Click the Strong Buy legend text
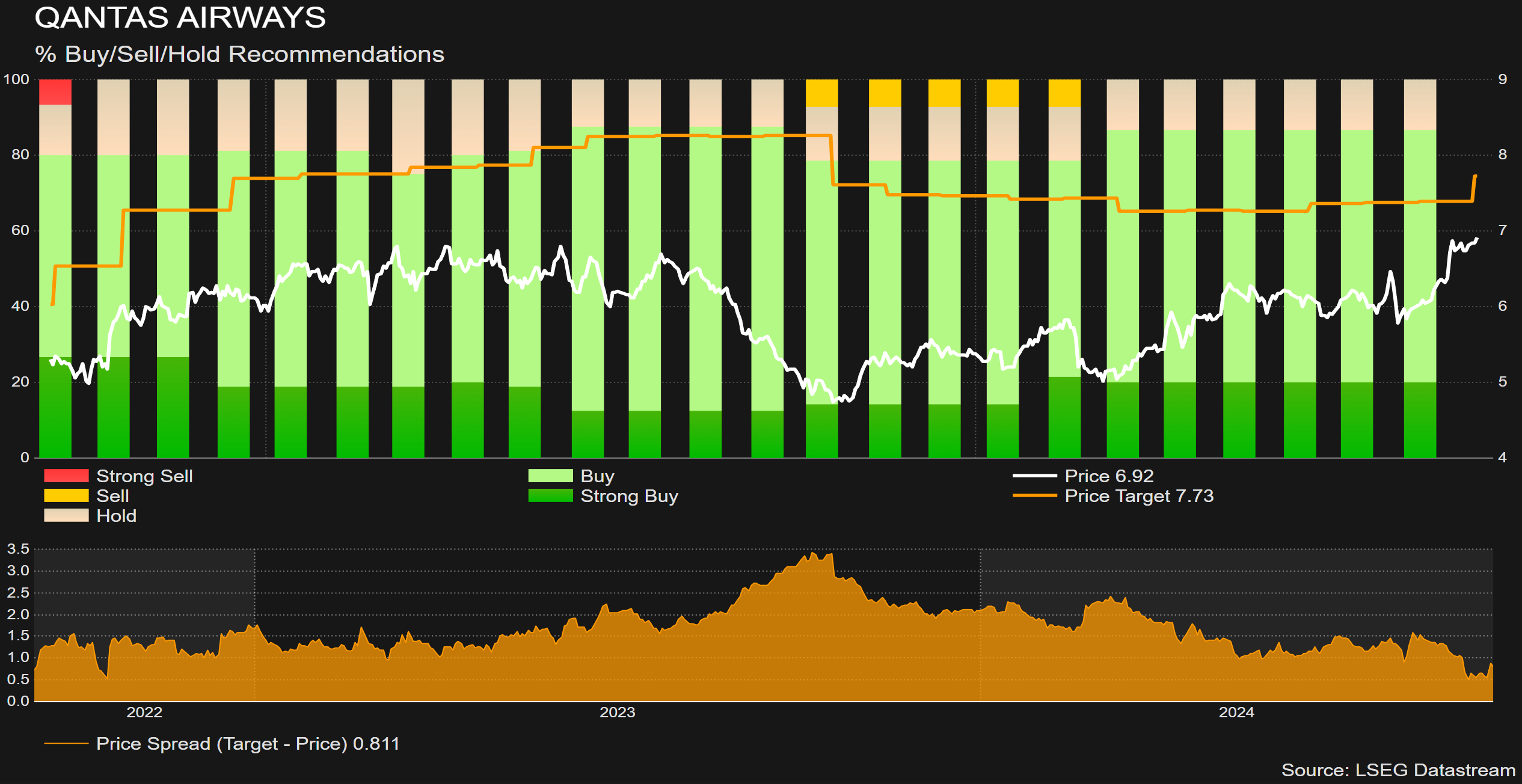This screenshot has width=1522, height=784. [x=629, y=495]
